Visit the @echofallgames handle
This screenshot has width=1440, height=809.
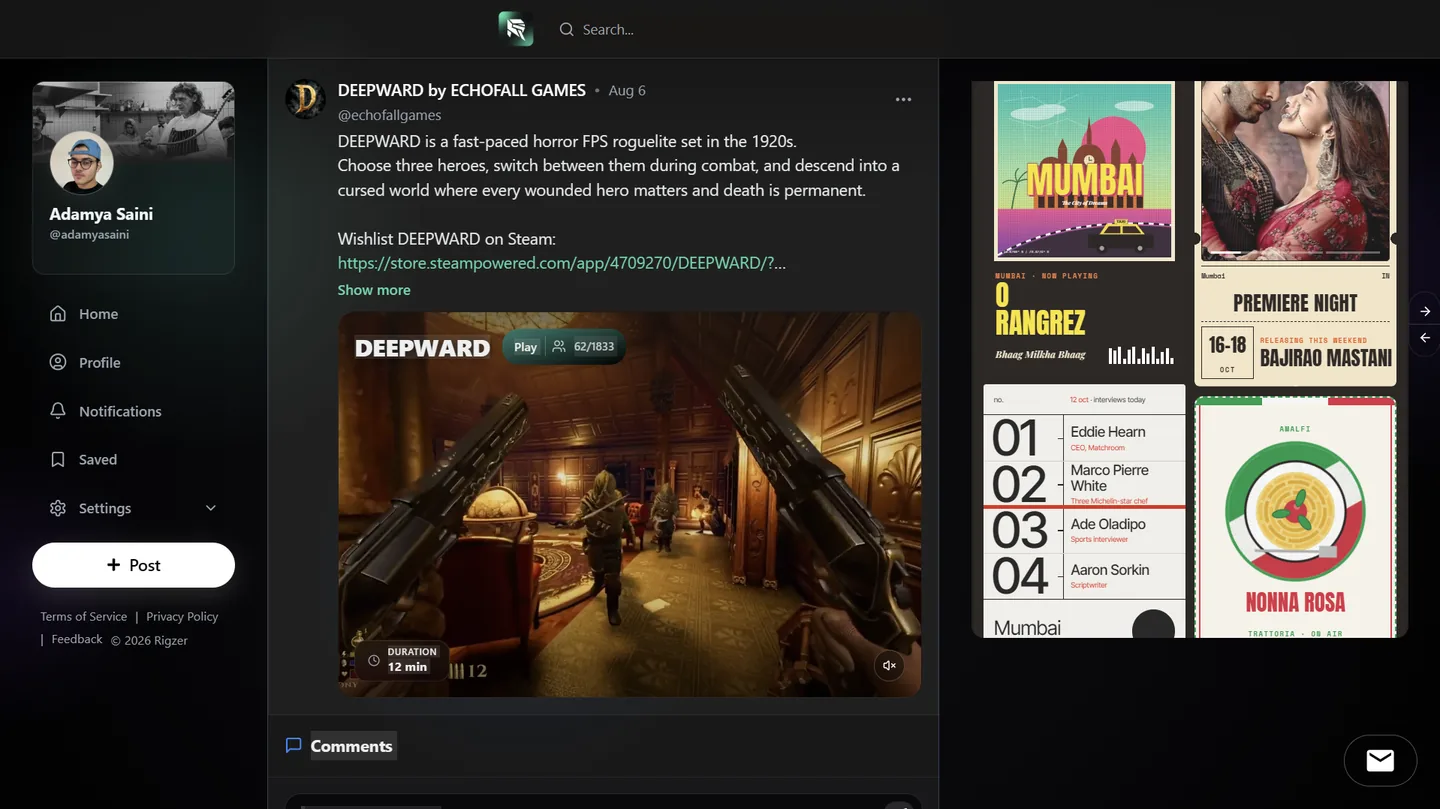pos(390,115)
